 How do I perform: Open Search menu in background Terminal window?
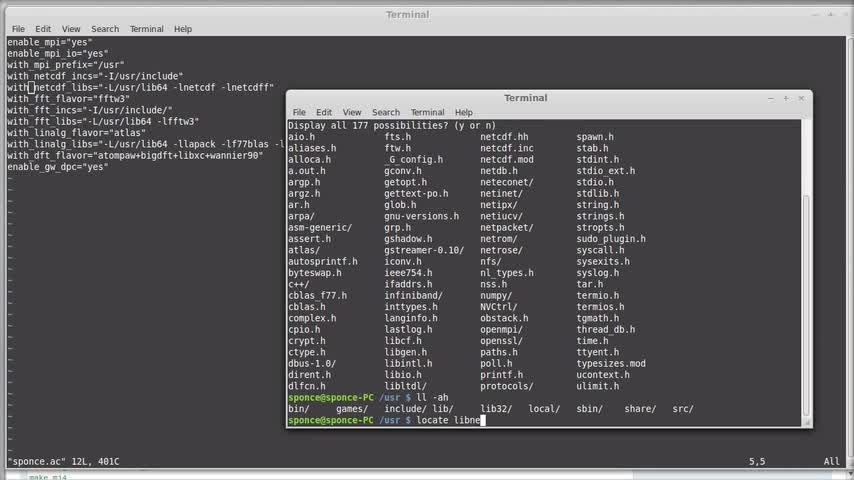point(105,29)
